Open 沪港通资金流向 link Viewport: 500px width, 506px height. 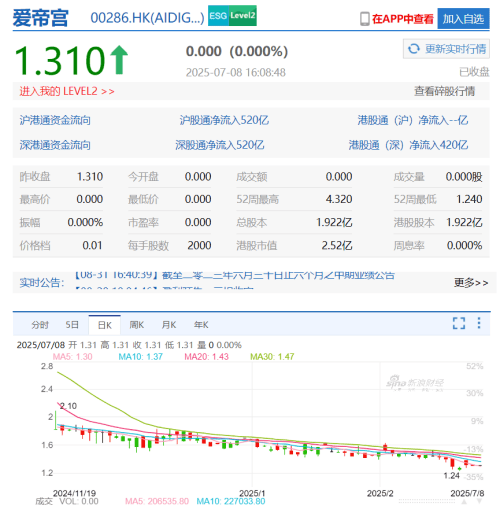55,120
